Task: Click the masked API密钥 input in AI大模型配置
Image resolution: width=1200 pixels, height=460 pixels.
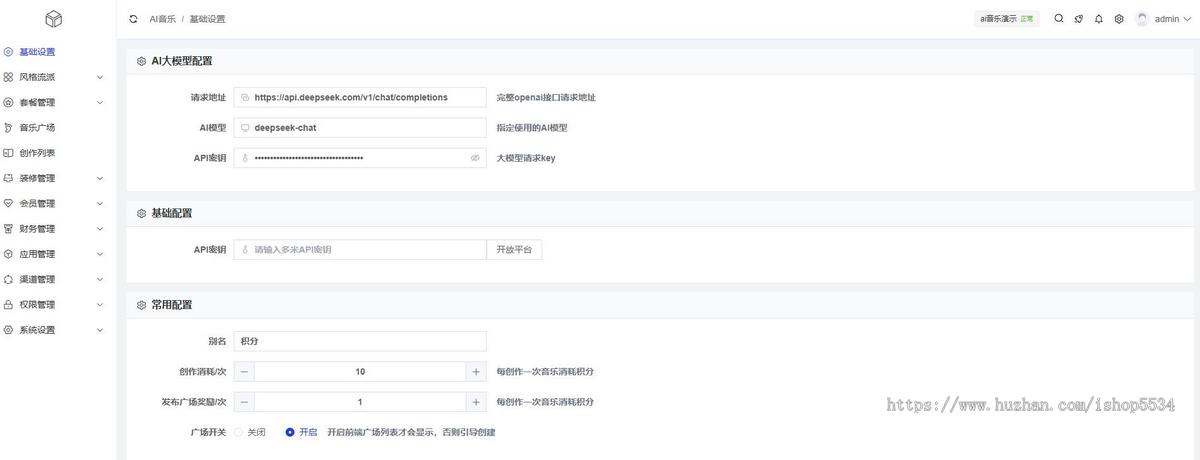Action: (360, 158)
